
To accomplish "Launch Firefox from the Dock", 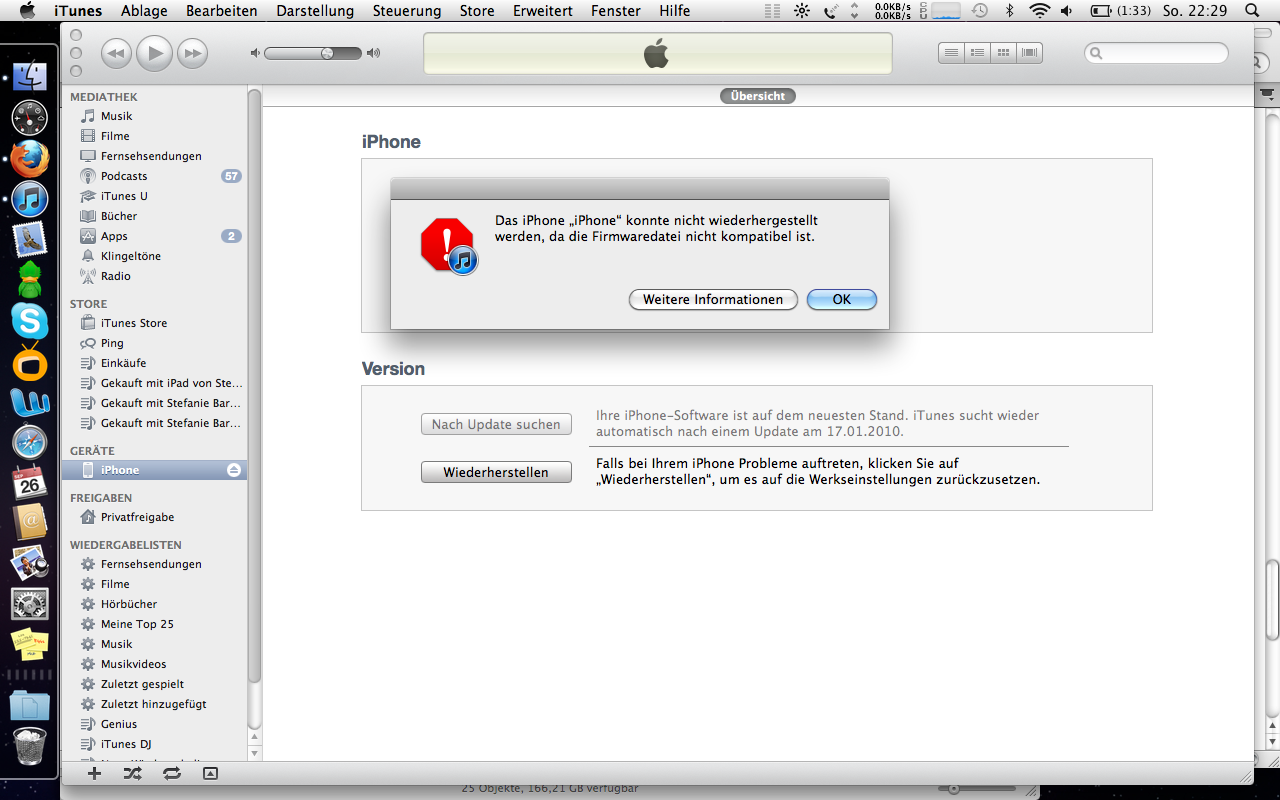I will click(x=30, y=159).
